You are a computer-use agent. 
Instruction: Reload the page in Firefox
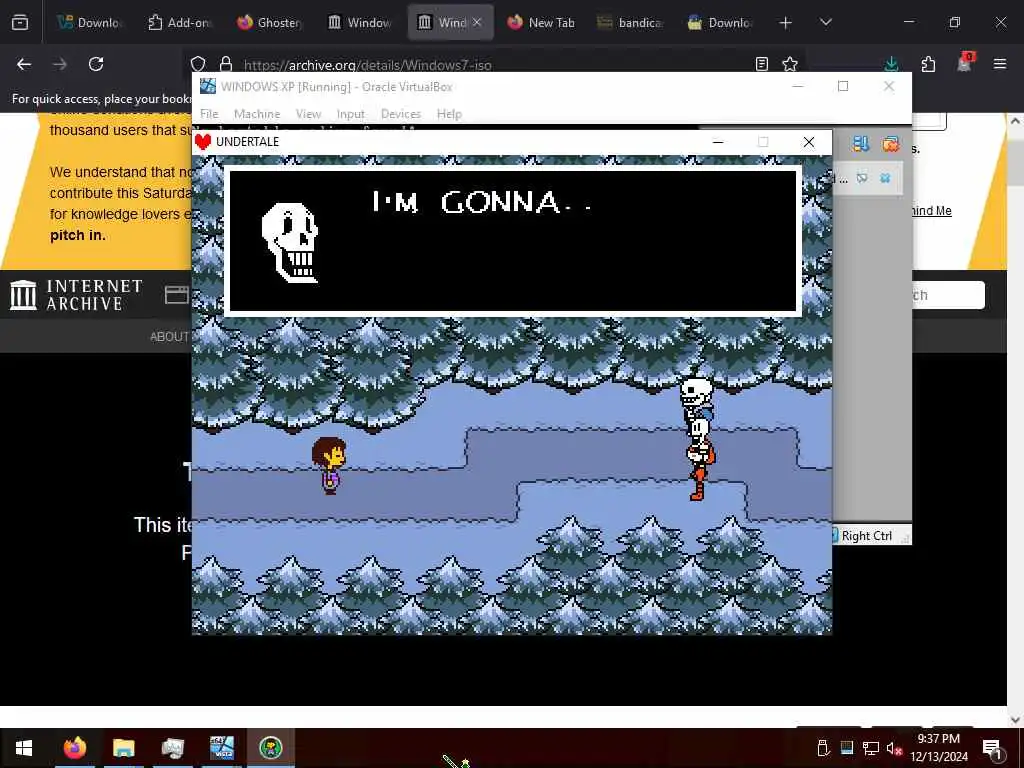96,64
